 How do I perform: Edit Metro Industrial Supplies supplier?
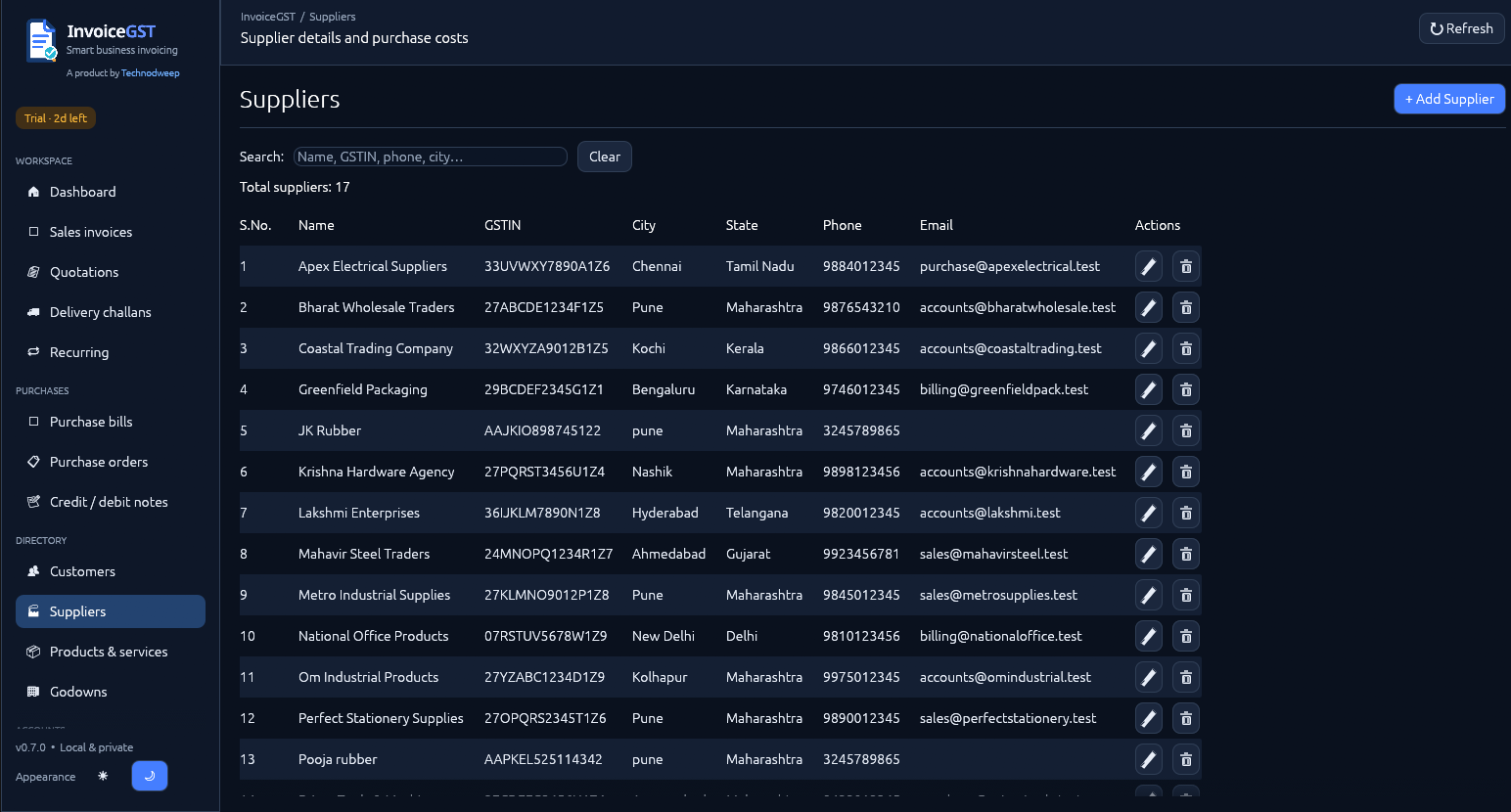(x=1149, y=595)
